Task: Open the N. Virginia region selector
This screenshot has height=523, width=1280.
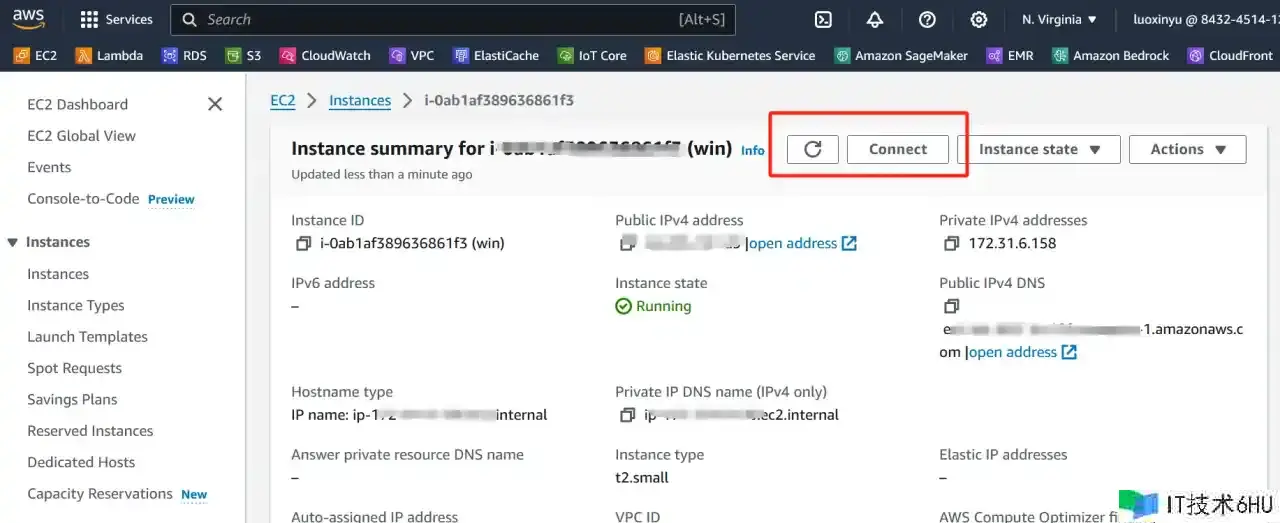Action: point(1059,20)
